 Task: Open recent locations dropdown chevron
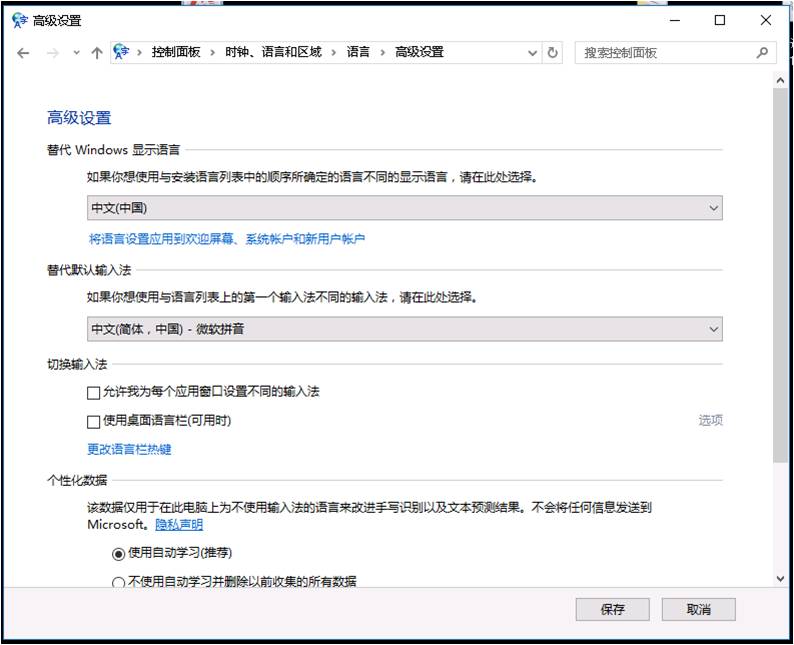[76, 53]
